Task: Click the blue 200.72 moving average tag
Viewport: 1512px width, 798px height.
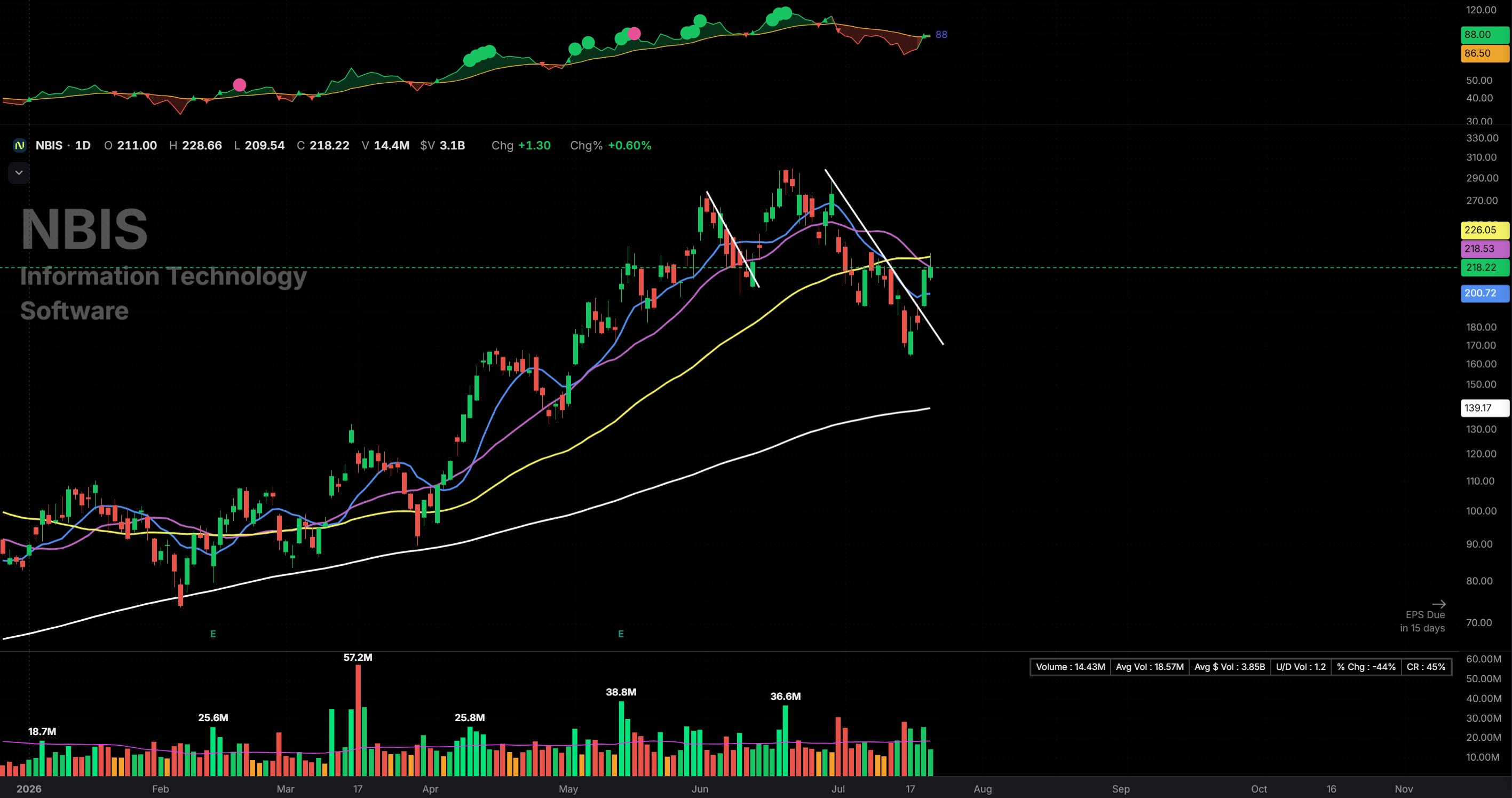Action: pos(1484,293)
